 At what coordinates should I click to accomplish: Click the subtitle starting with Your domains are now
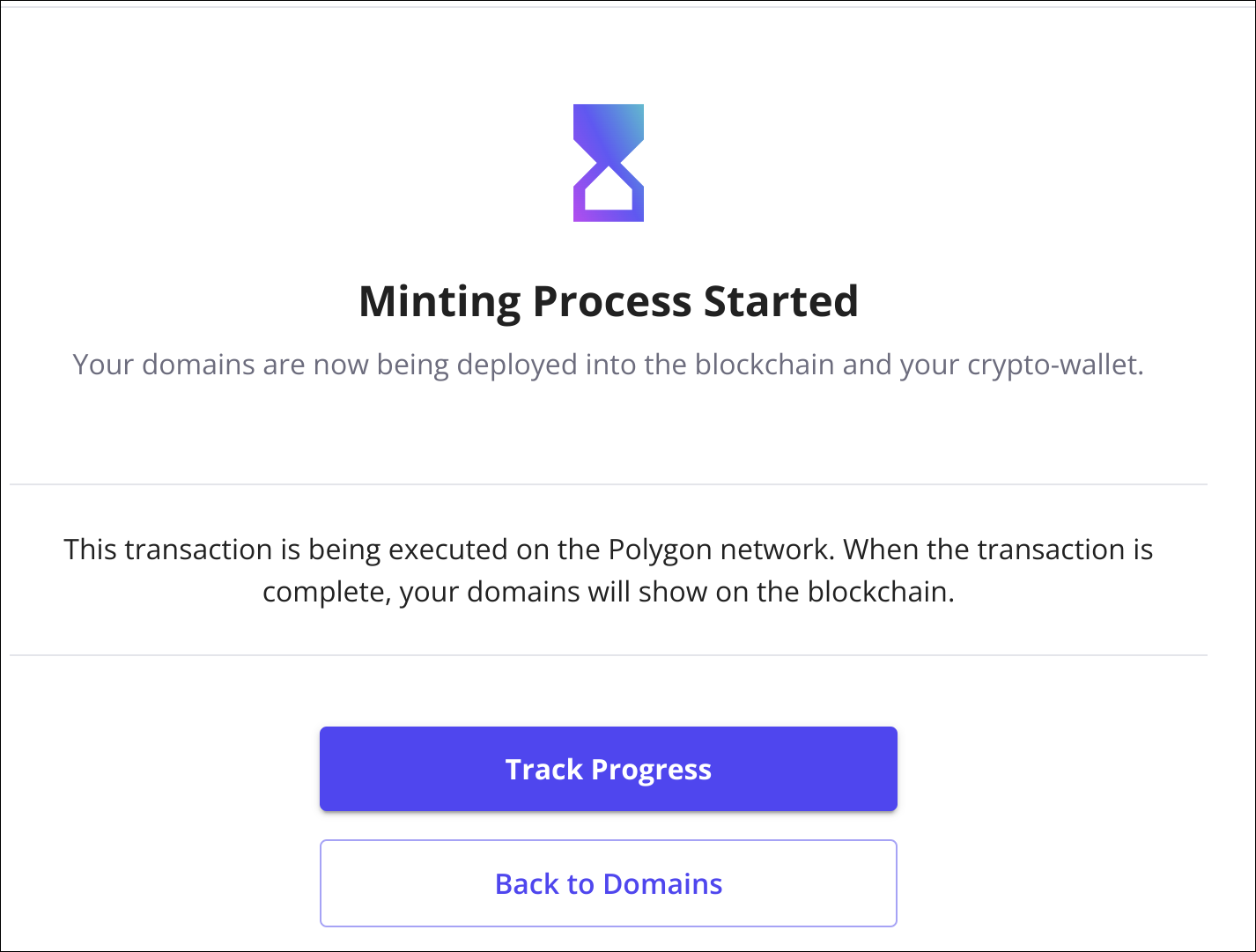point(609,365)
